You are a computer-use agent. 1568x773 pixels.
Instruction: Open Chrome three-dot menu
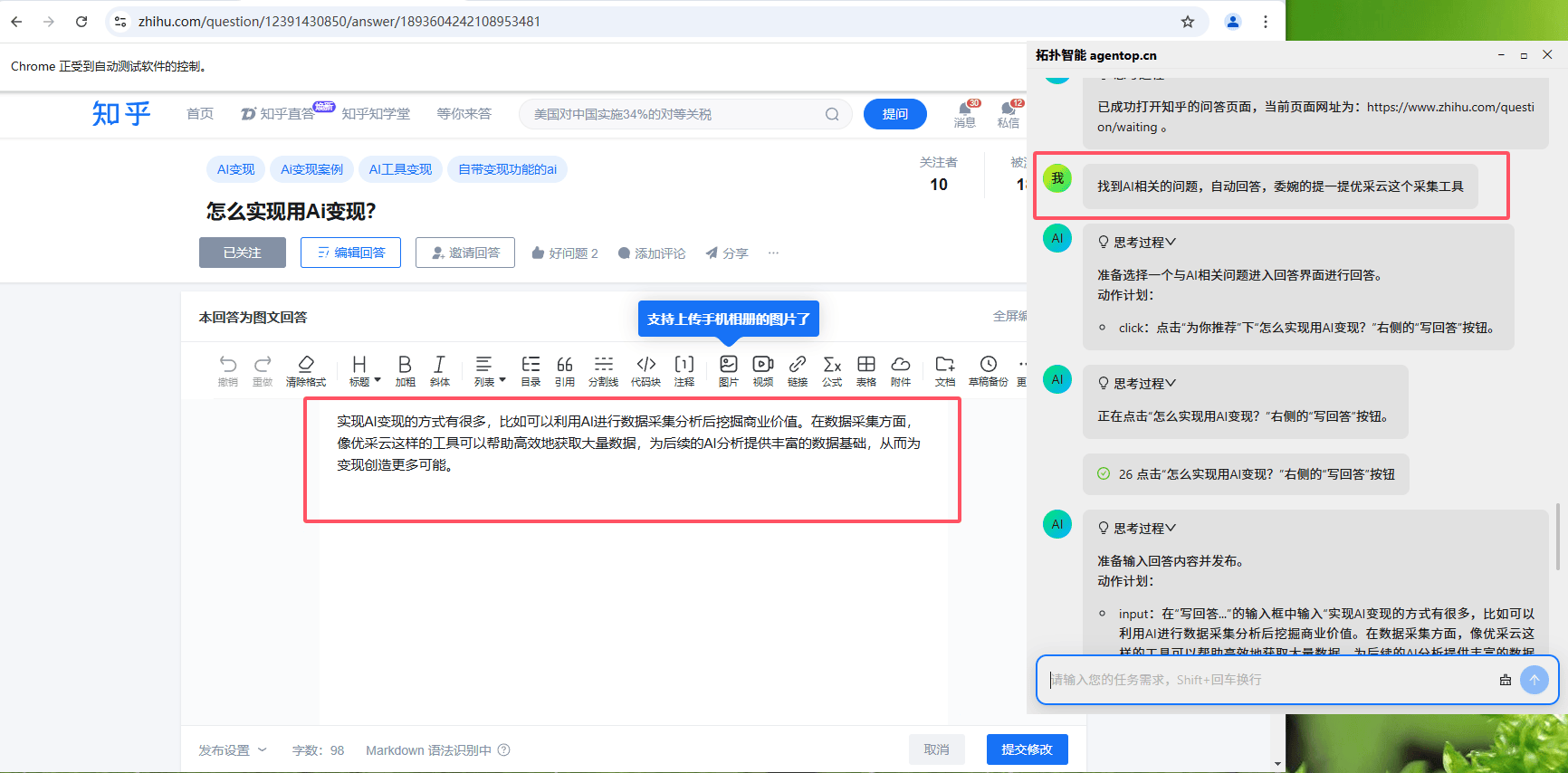(1266, 22)
